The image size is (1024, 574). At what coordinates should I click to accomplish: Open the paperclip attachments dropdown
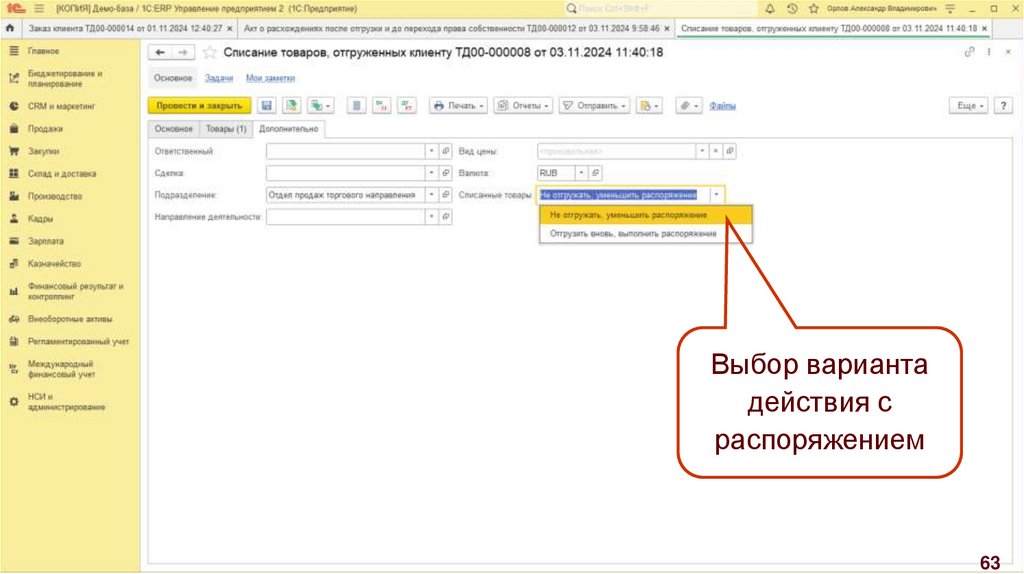pyautogui.click(x=688, y=106)
